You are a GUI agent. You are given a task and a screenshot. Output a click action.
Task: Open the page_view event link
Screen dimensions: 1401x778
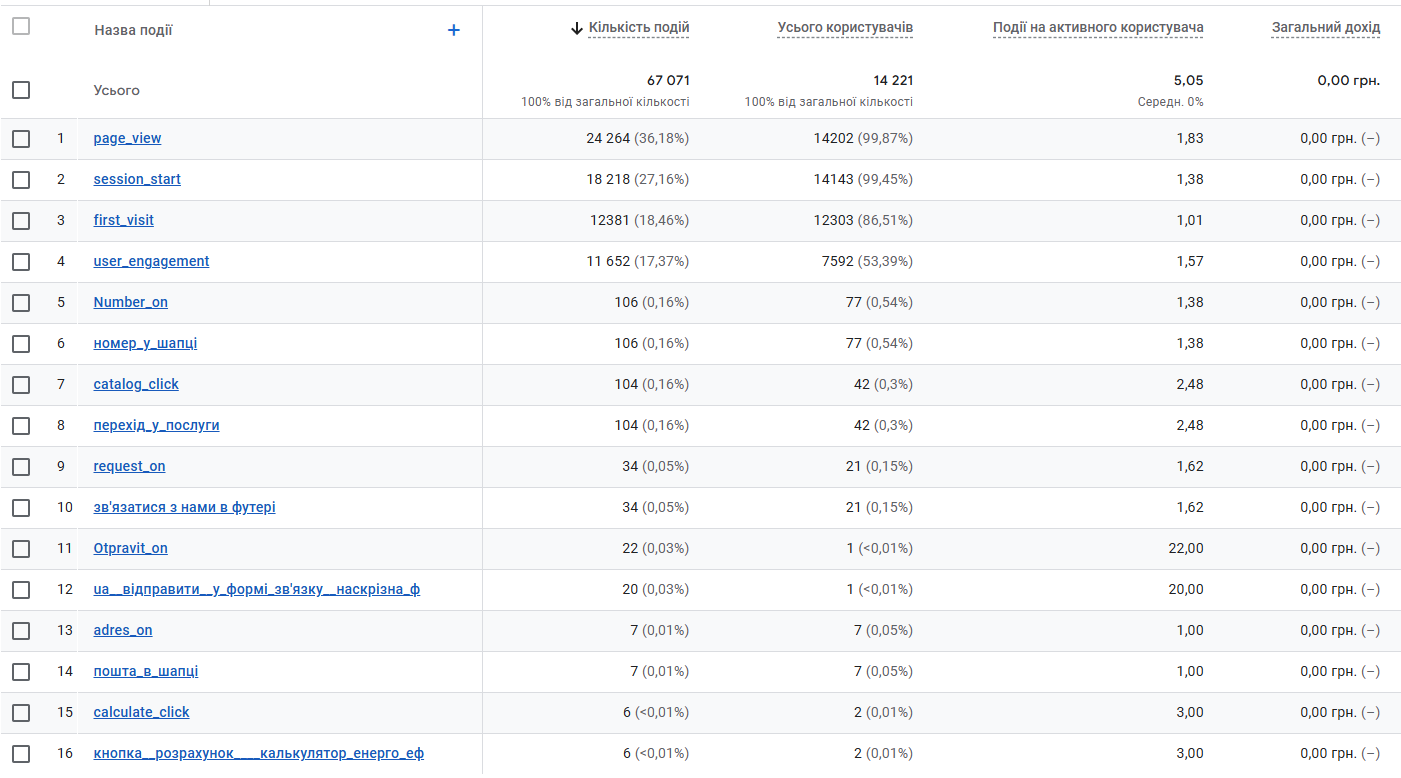tap(127, 138)
